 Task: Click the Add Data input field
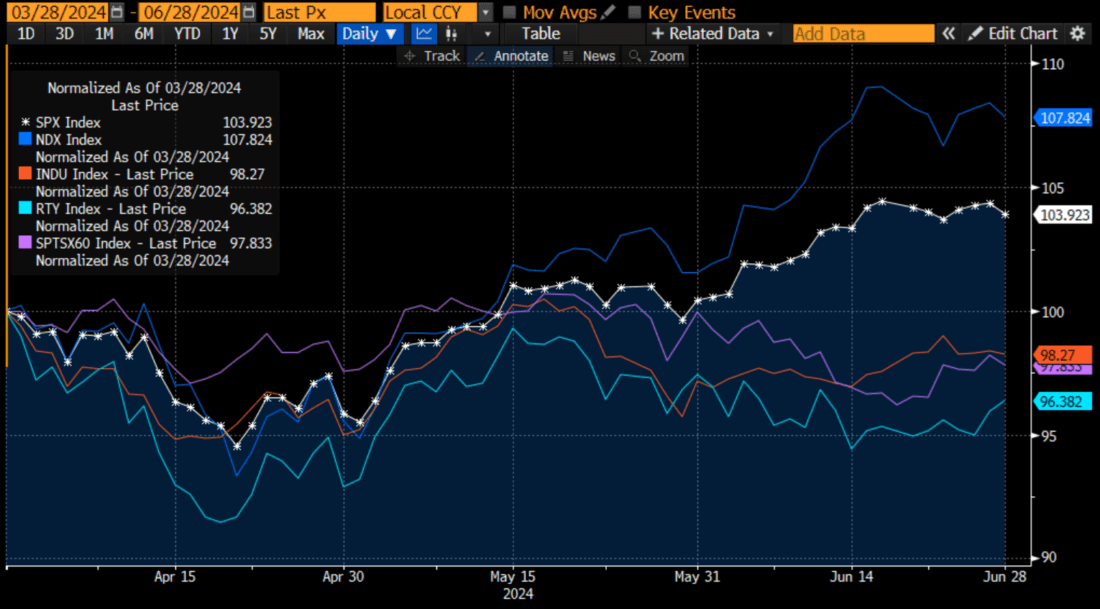coord(862,33)
